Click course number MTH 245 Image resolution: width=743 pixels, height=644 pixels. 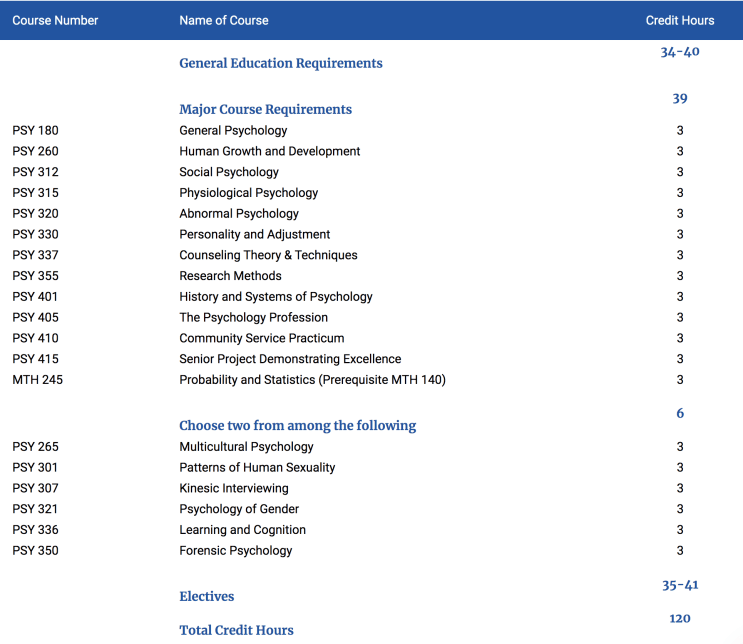(37, 381)
